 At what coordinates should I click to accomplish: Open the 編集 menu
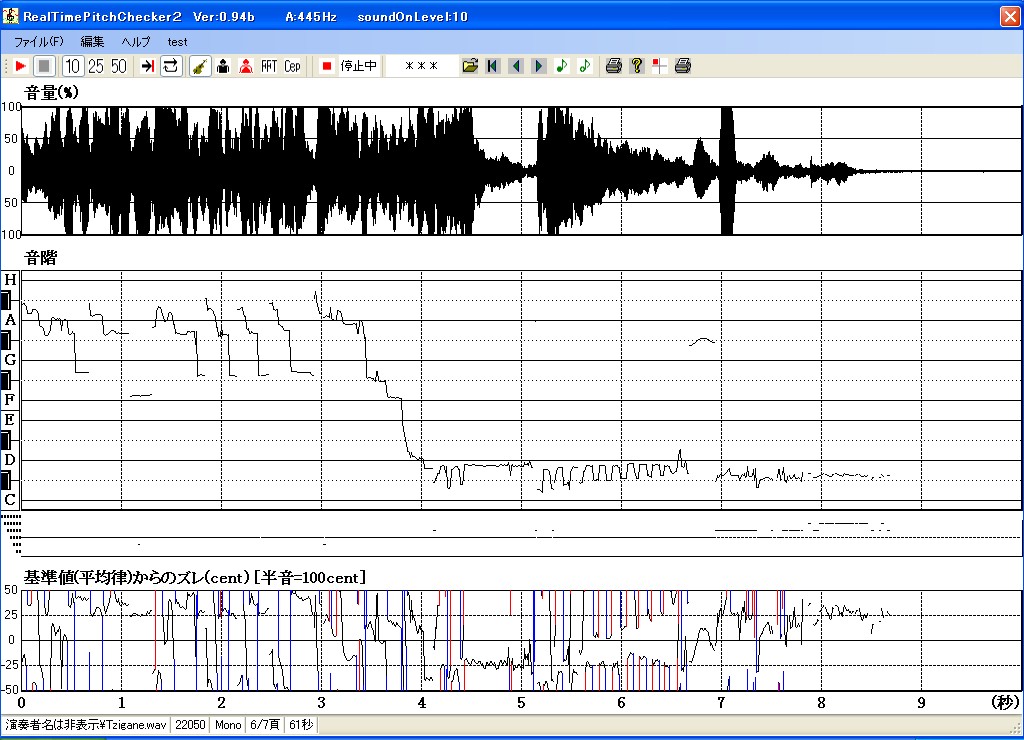coord(92,42)
